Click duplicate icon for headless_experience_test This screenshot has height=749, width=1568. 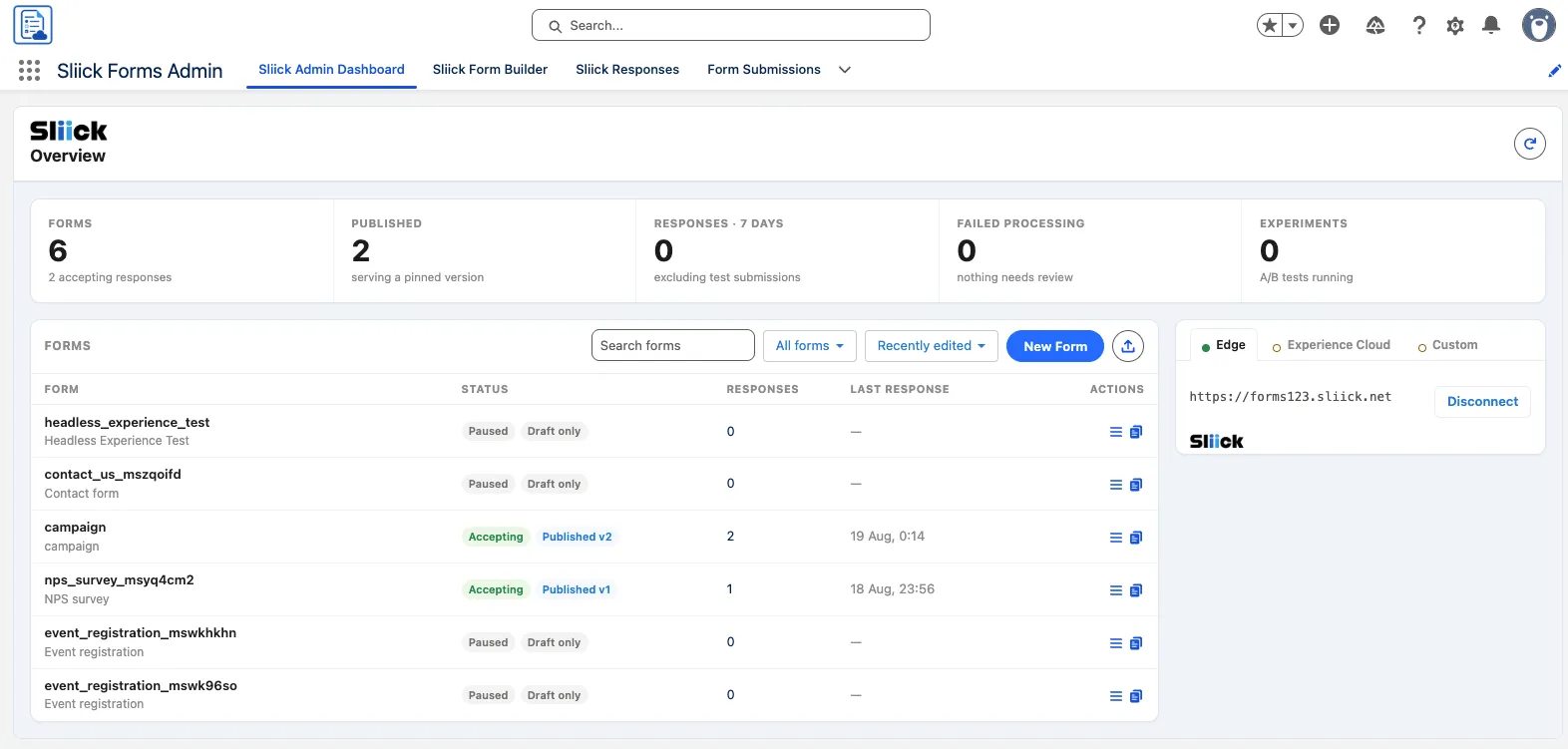pyautogui.click(x=1135, y=432)
